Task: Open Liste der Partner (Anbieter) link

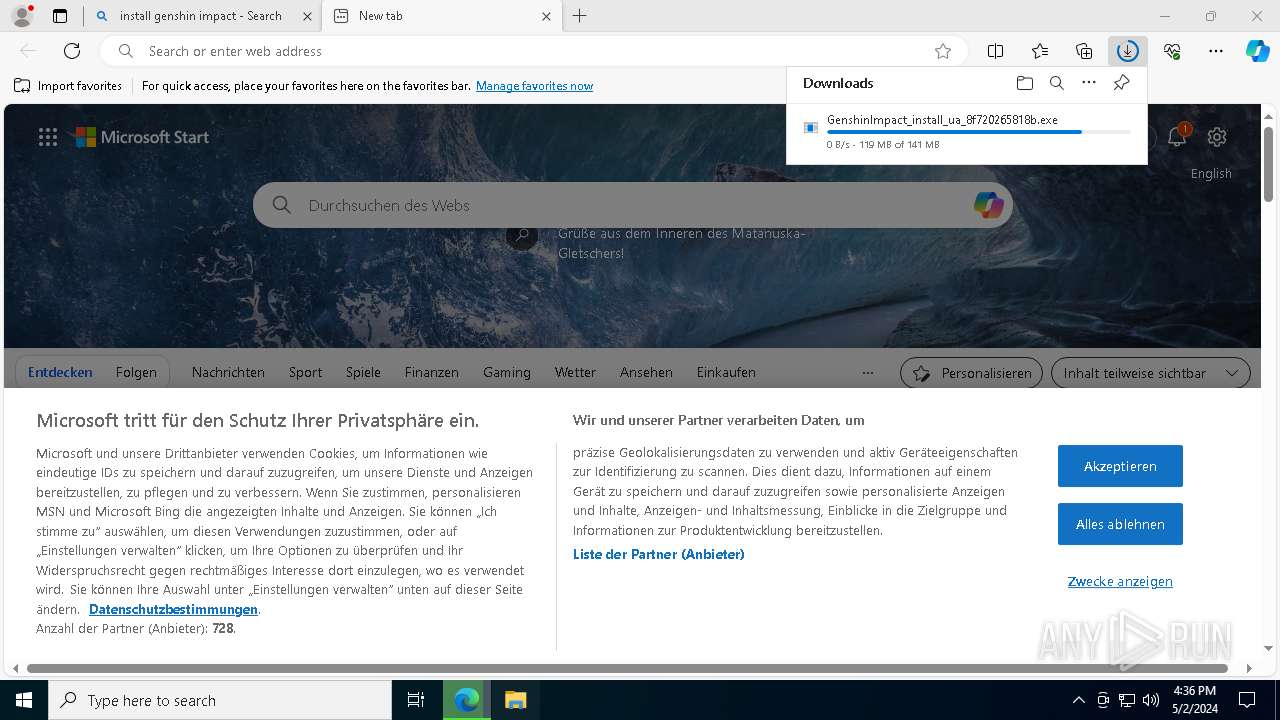Action: click(658, 554)
